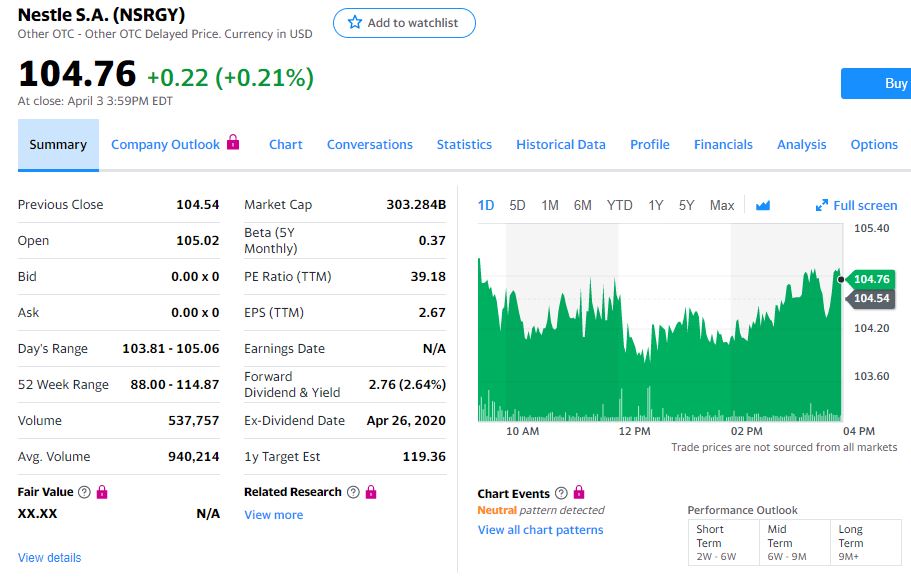911x579 pixels.
Task: Click the Chart Events help question icon
Action: (x=561, y=493)
